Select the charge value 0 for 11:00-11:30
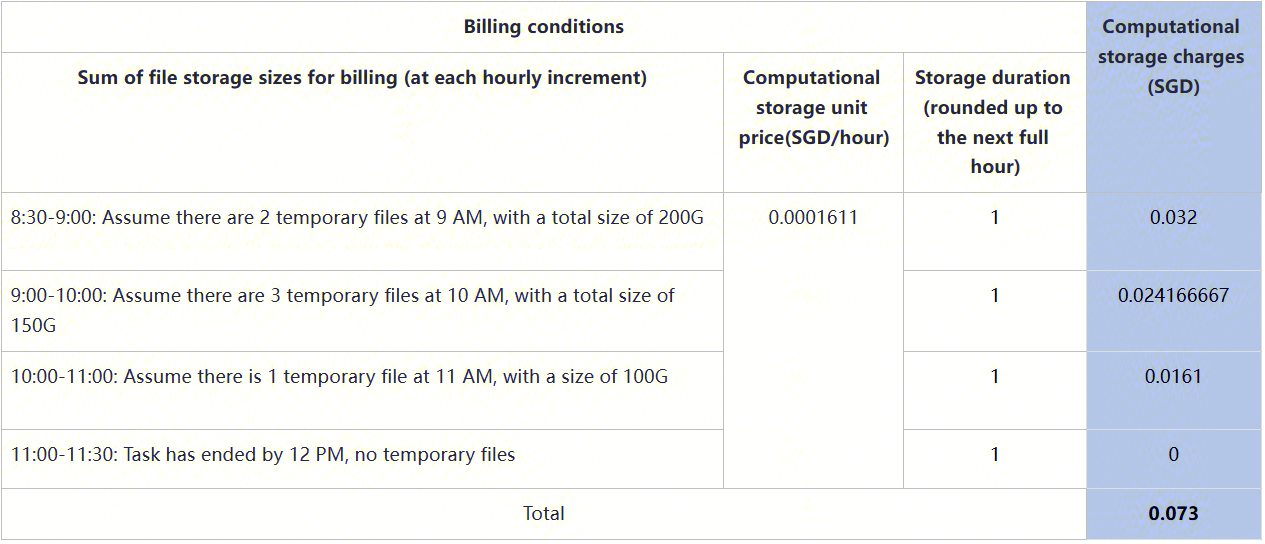 pos(1173,455)
